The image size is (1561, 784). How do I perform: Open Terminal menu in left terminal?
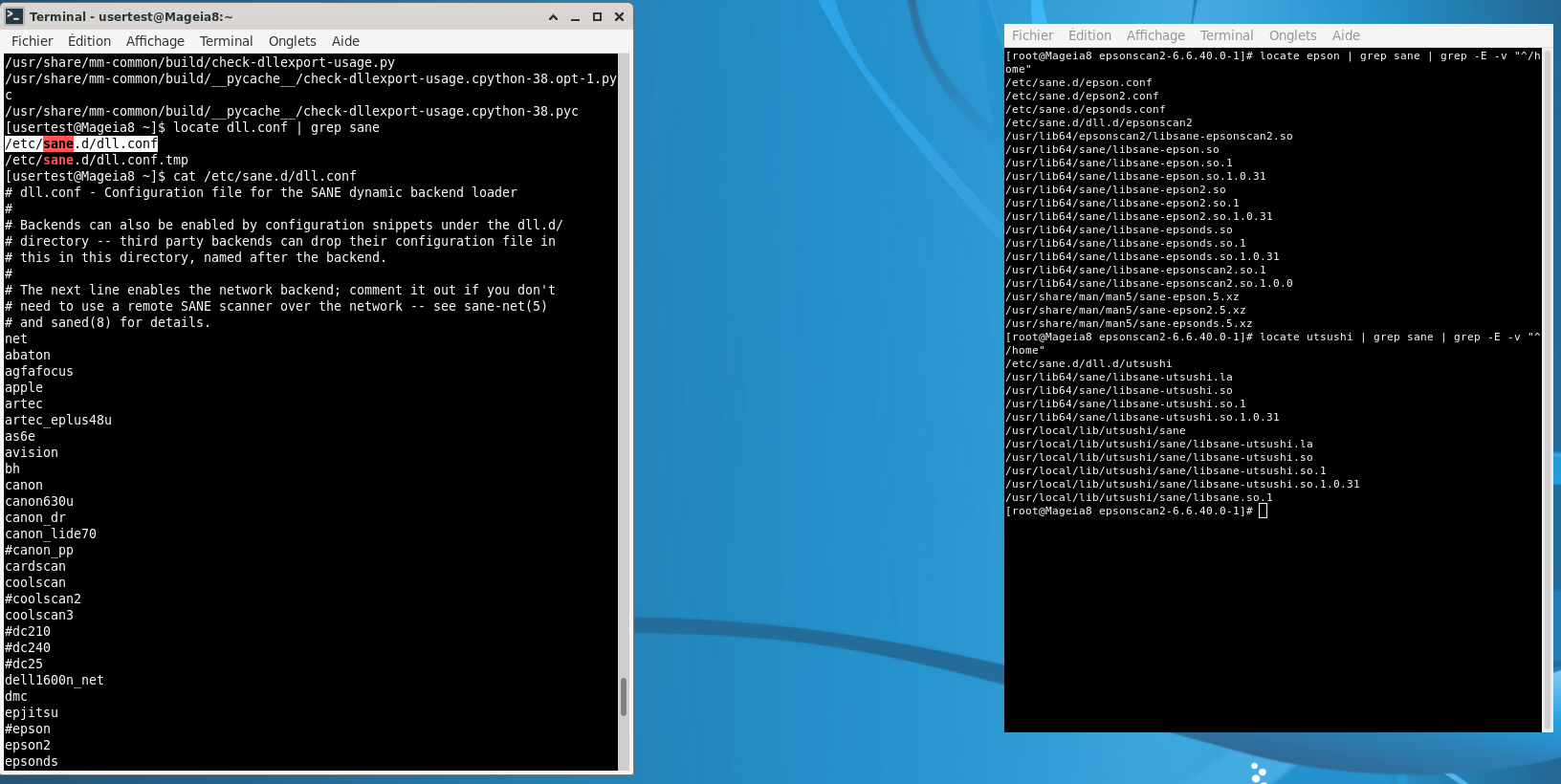click(226, 41)
